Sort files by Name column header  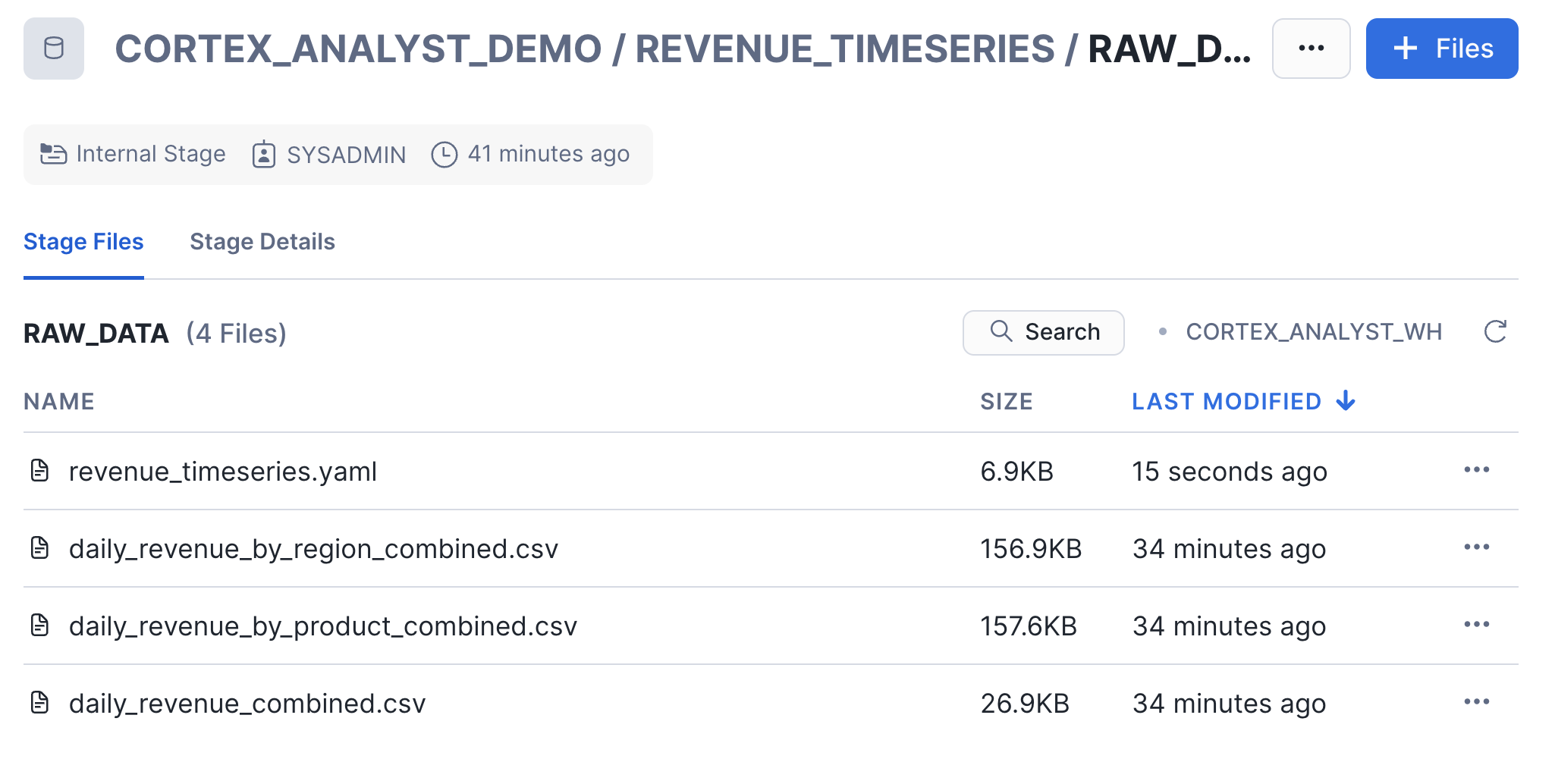point(59,401)
